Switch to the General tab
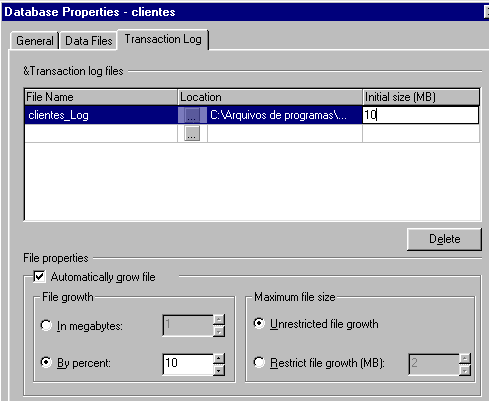Viewport: 489px width, 401px height. pos(35,41)
